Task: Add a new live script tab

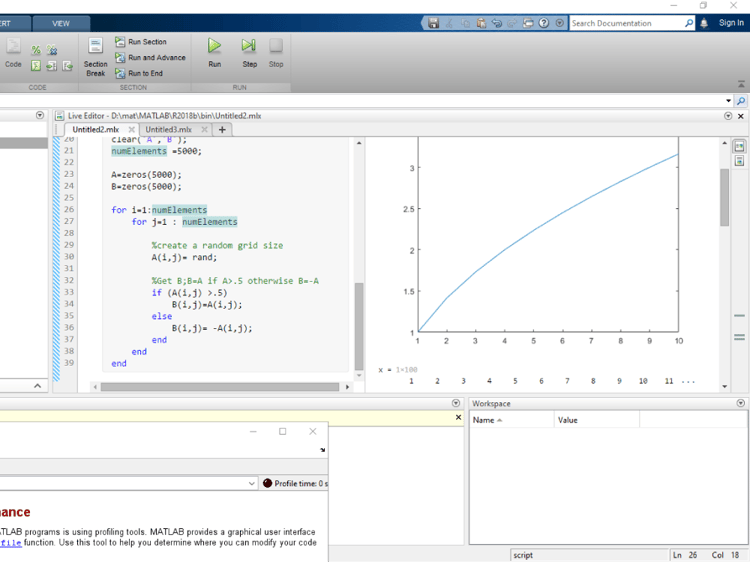Action: [222, 130]
